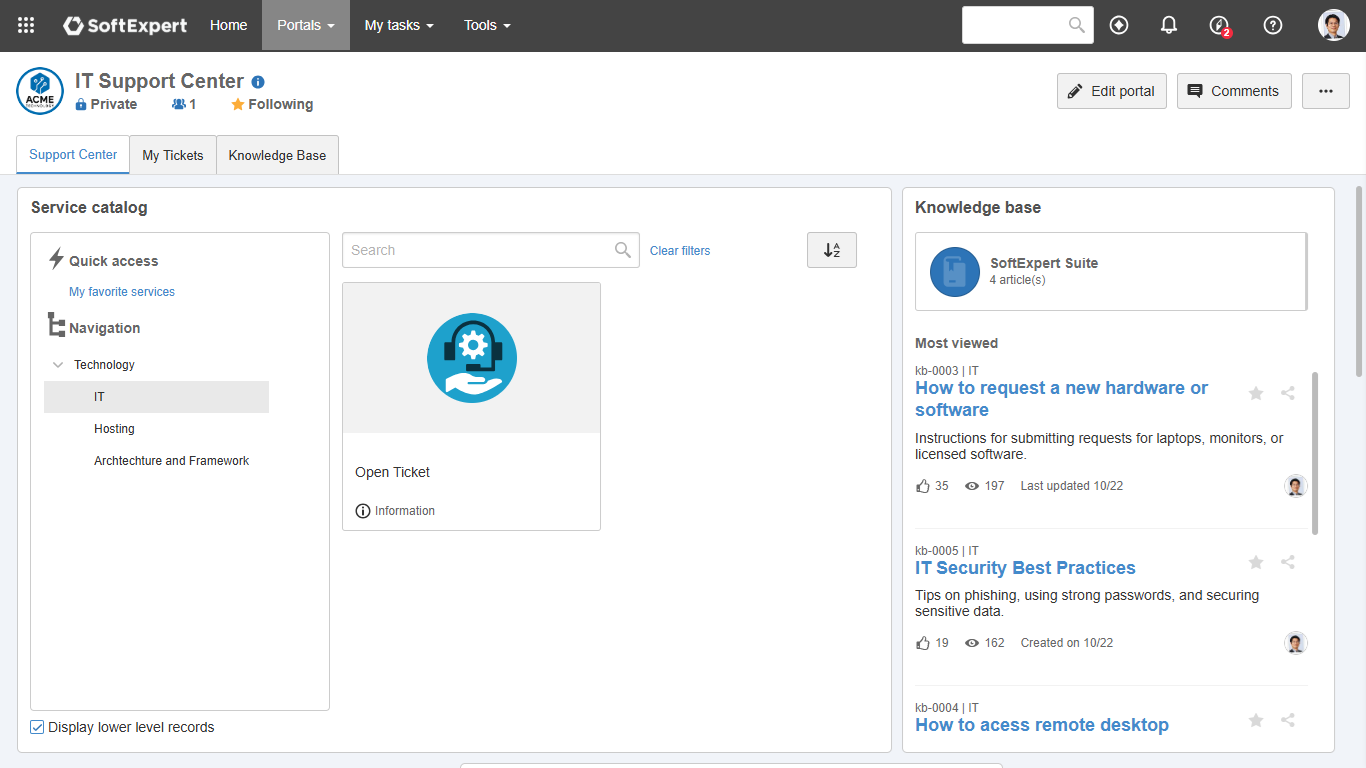Favorite the hardware or software article star
Screen dimensions: 1366x768
tap(1256, 393)
